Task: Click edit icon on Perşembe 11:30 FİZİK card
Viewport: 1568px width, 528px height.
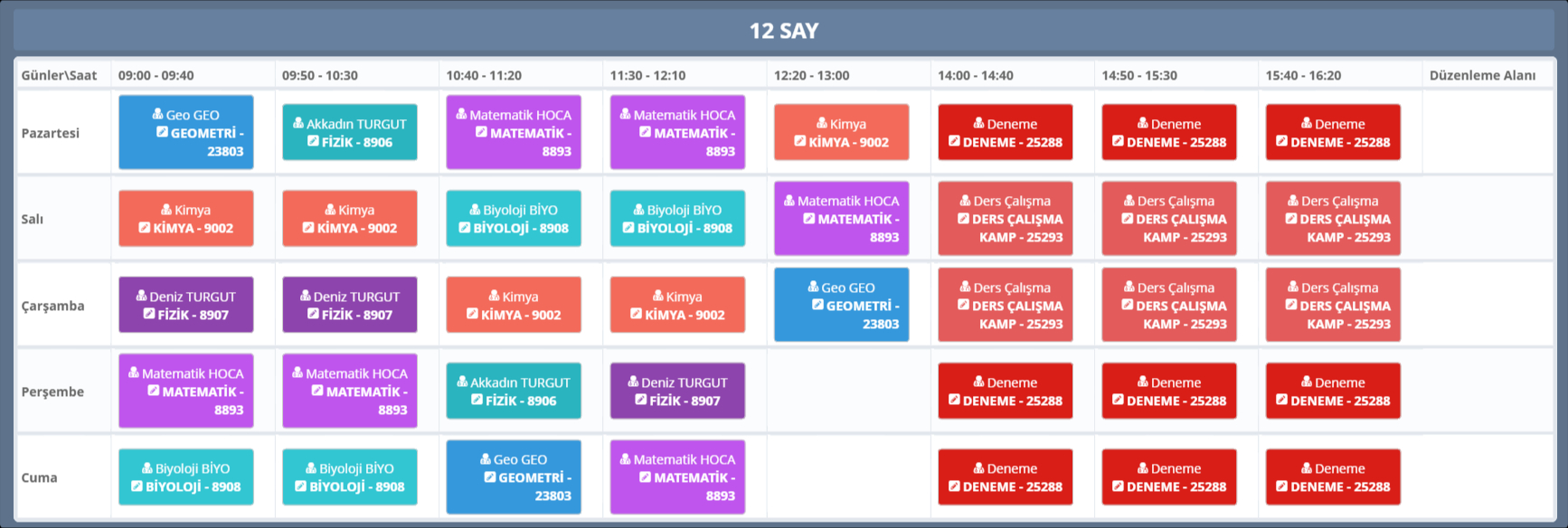Action: click(x=641, y=400)
